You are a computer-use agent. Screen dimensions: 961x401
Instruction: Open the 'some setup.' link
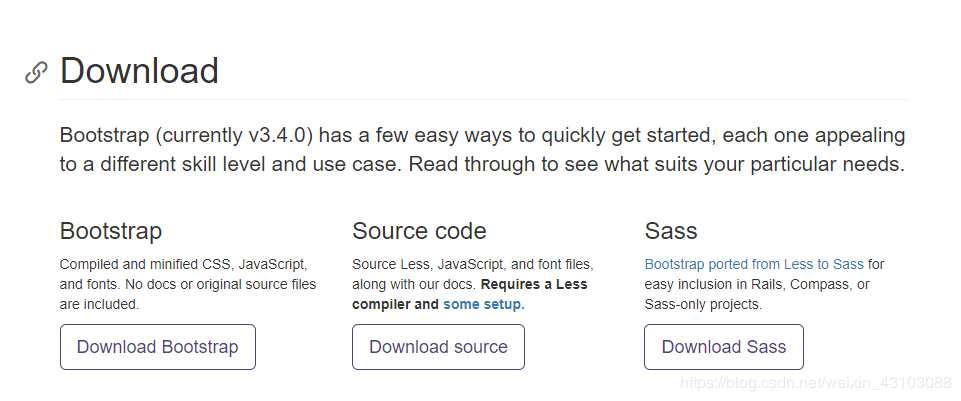(484, 304)
